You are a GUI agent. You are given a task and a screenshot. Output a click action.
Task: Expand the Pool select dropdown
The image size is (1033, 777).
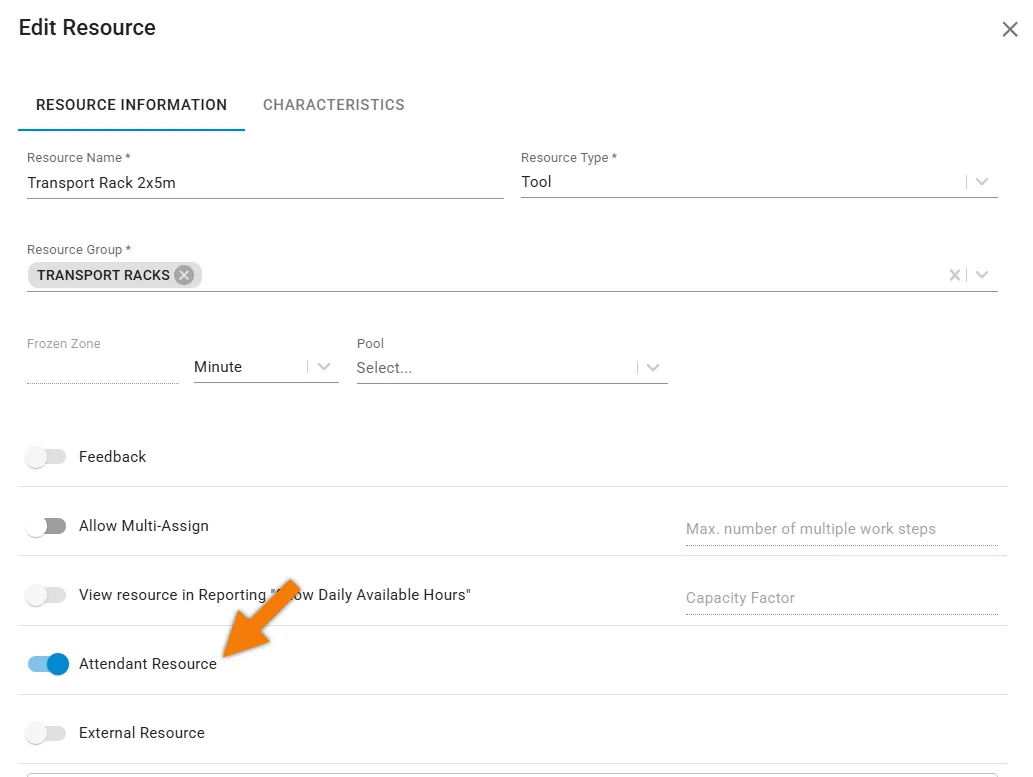pos(652,368)
